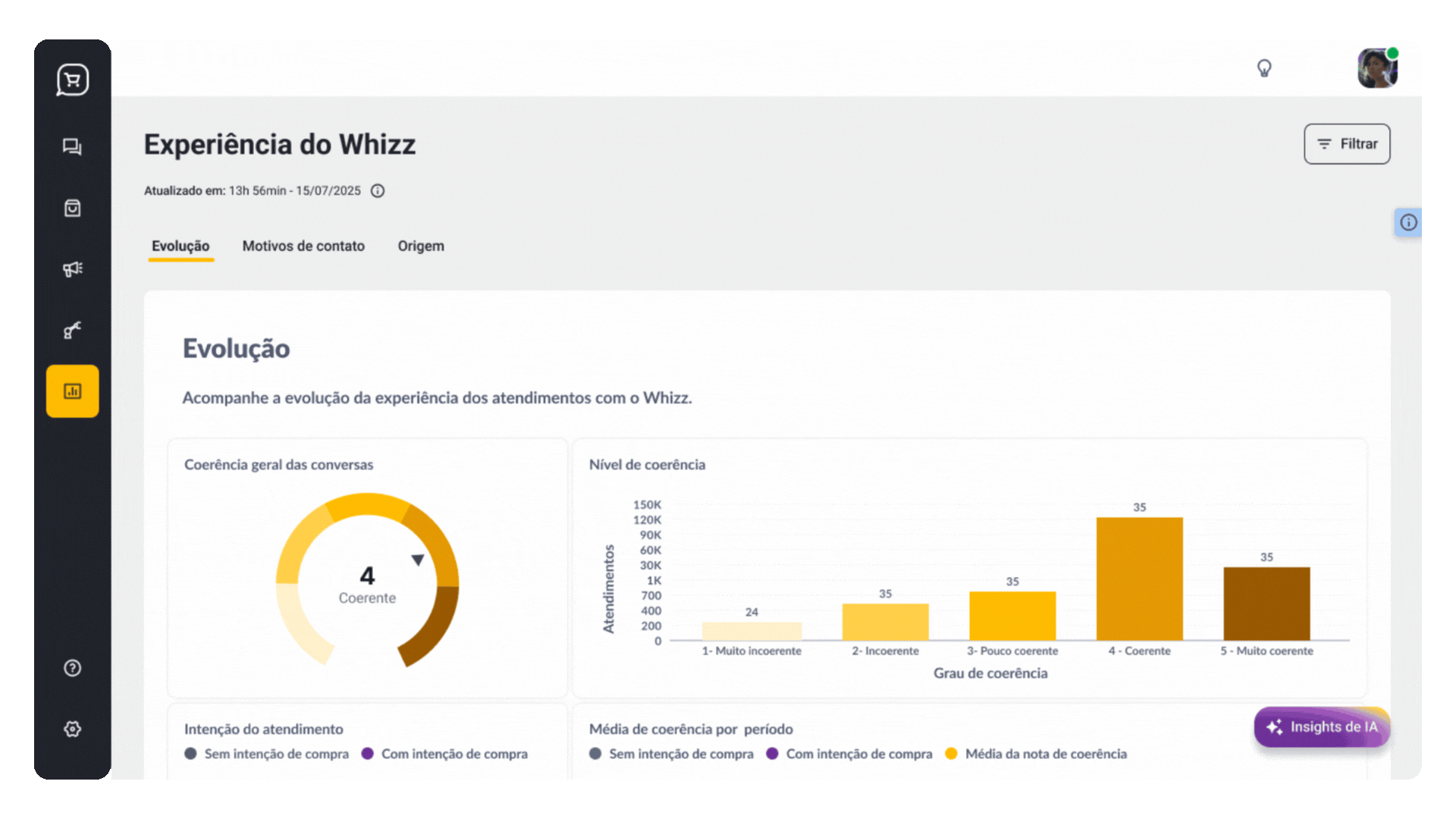
Task: Click the shopping cart logo icon
Action: pos(73,80)
